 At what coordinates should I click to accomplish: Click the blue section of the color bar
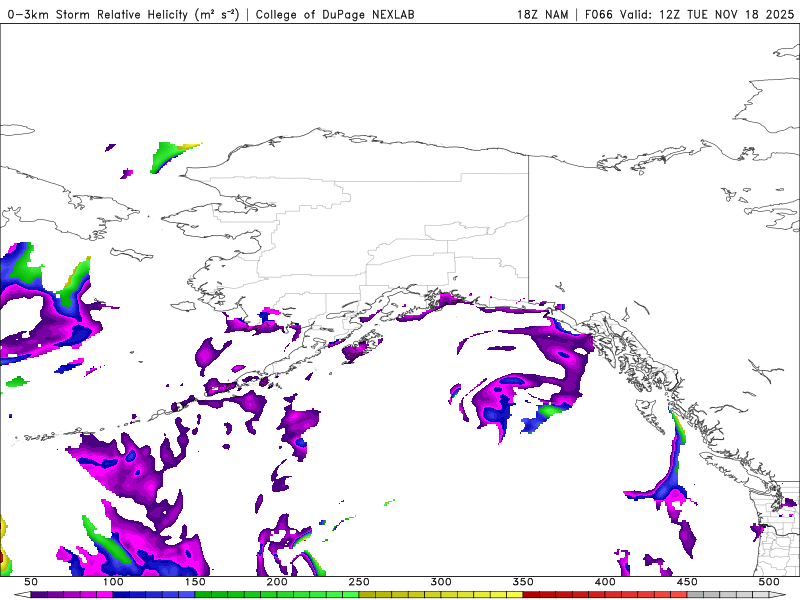tap(154, 595)
